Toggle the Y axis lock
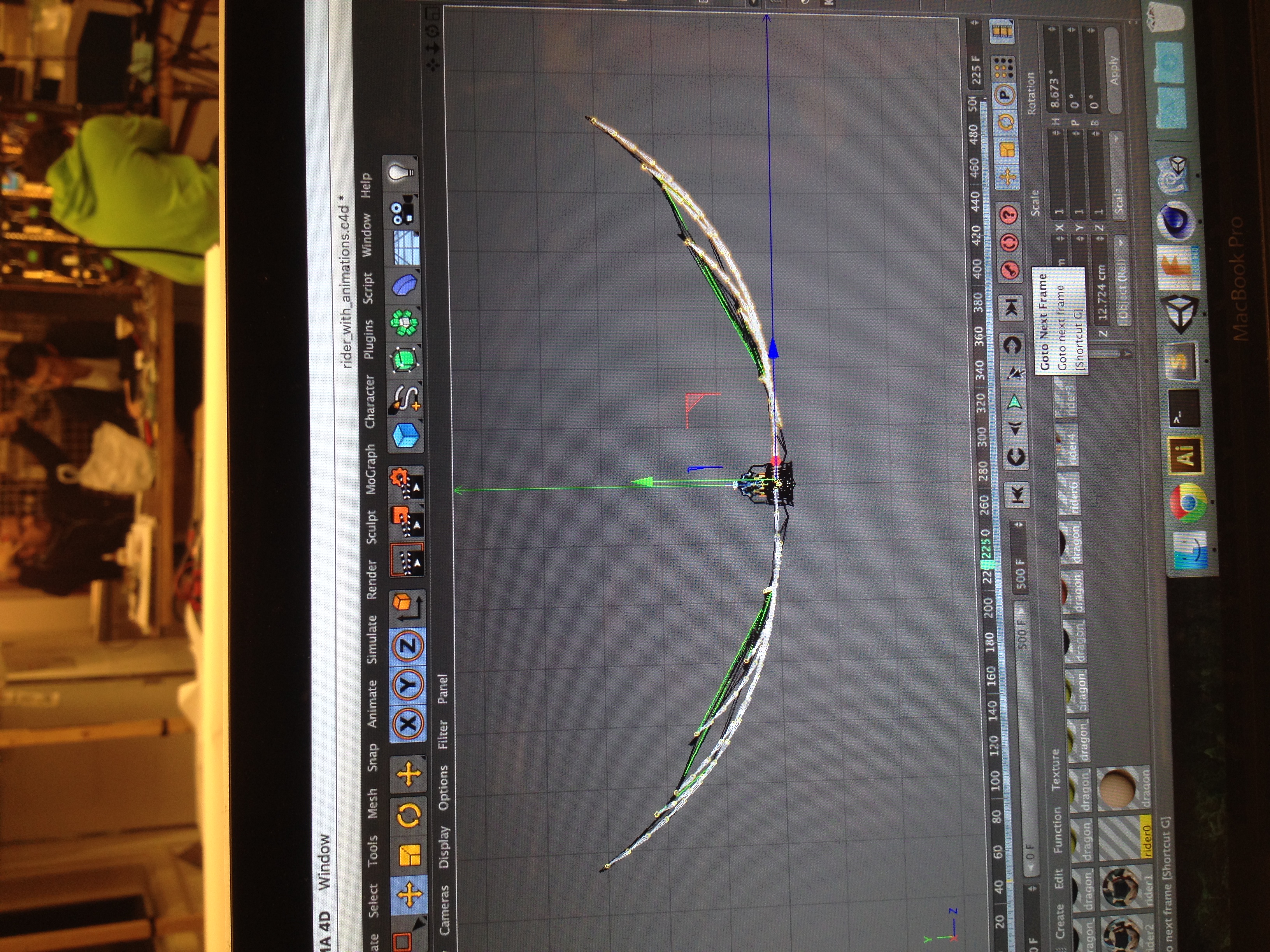This screenshot has height=952, width=1270. click(x=408, y=685)
